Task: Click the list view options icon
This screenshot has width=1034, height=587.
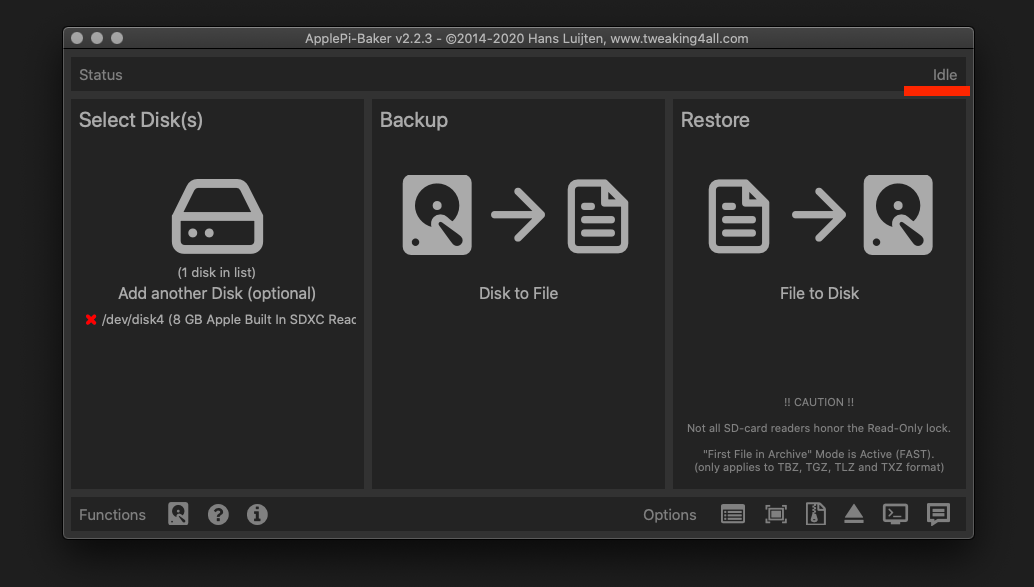Action: pyautogui.click(x=733, y=514)
